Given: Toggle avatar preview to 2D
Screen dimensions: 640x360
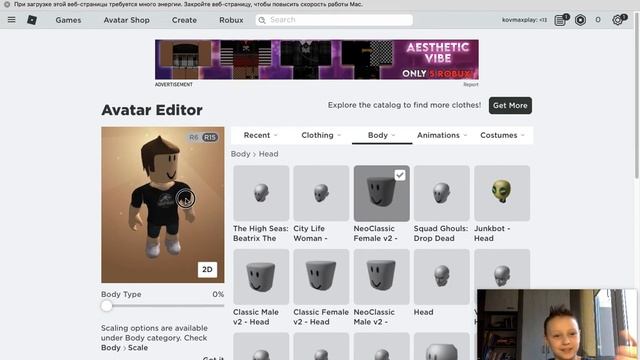Looking at the screenshot, I should tap(207, 269).
